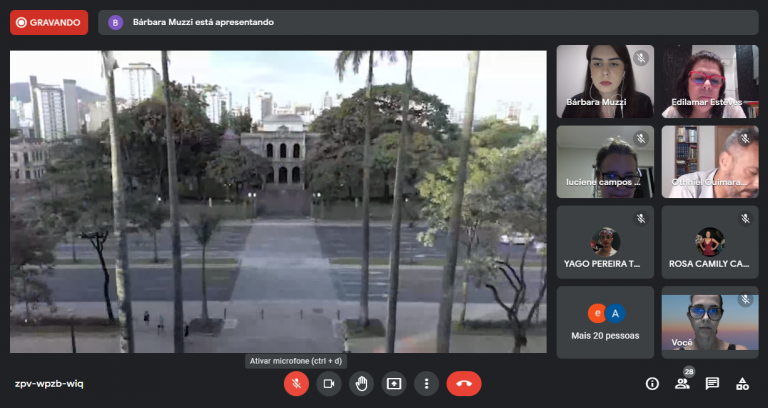The width and height of the screenshot is (768, 408).
Task: Select the shared presentation video of the building
Action: pos(278,202)
